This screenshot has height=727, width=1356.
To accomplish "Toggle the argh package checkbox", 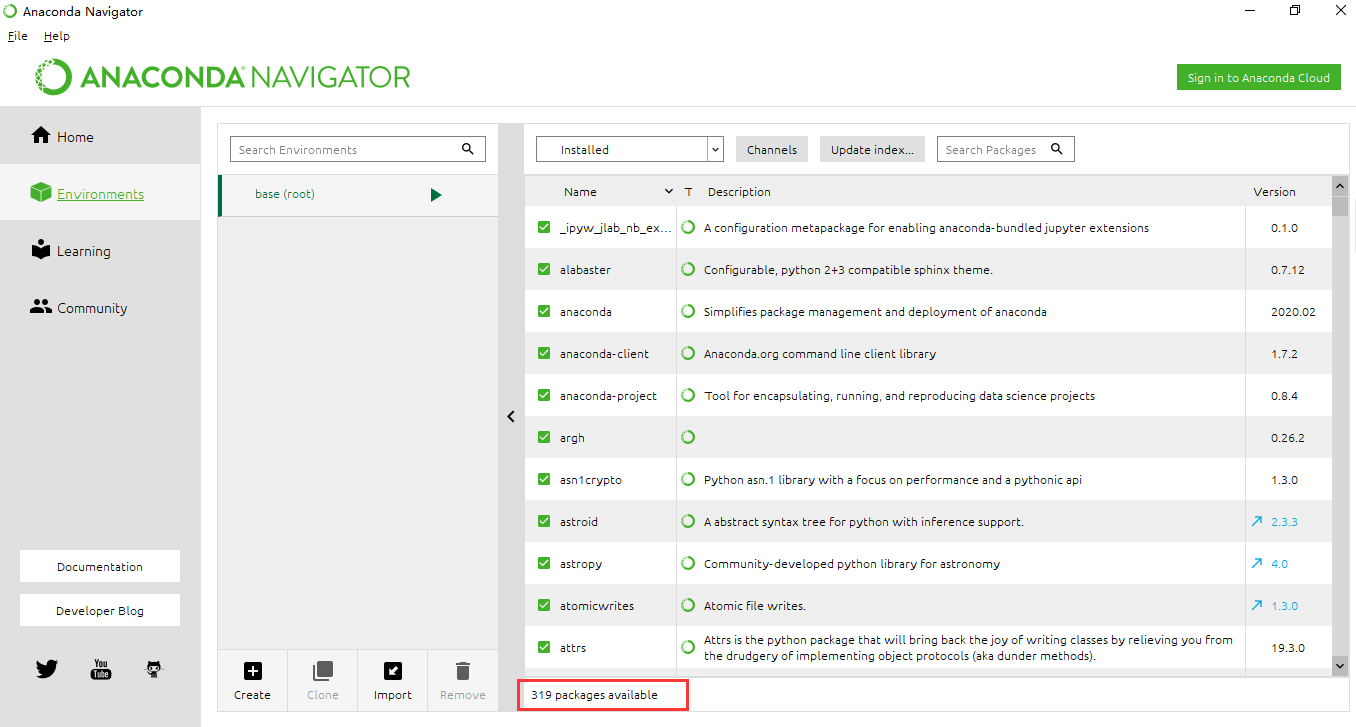I will (544, 437).
